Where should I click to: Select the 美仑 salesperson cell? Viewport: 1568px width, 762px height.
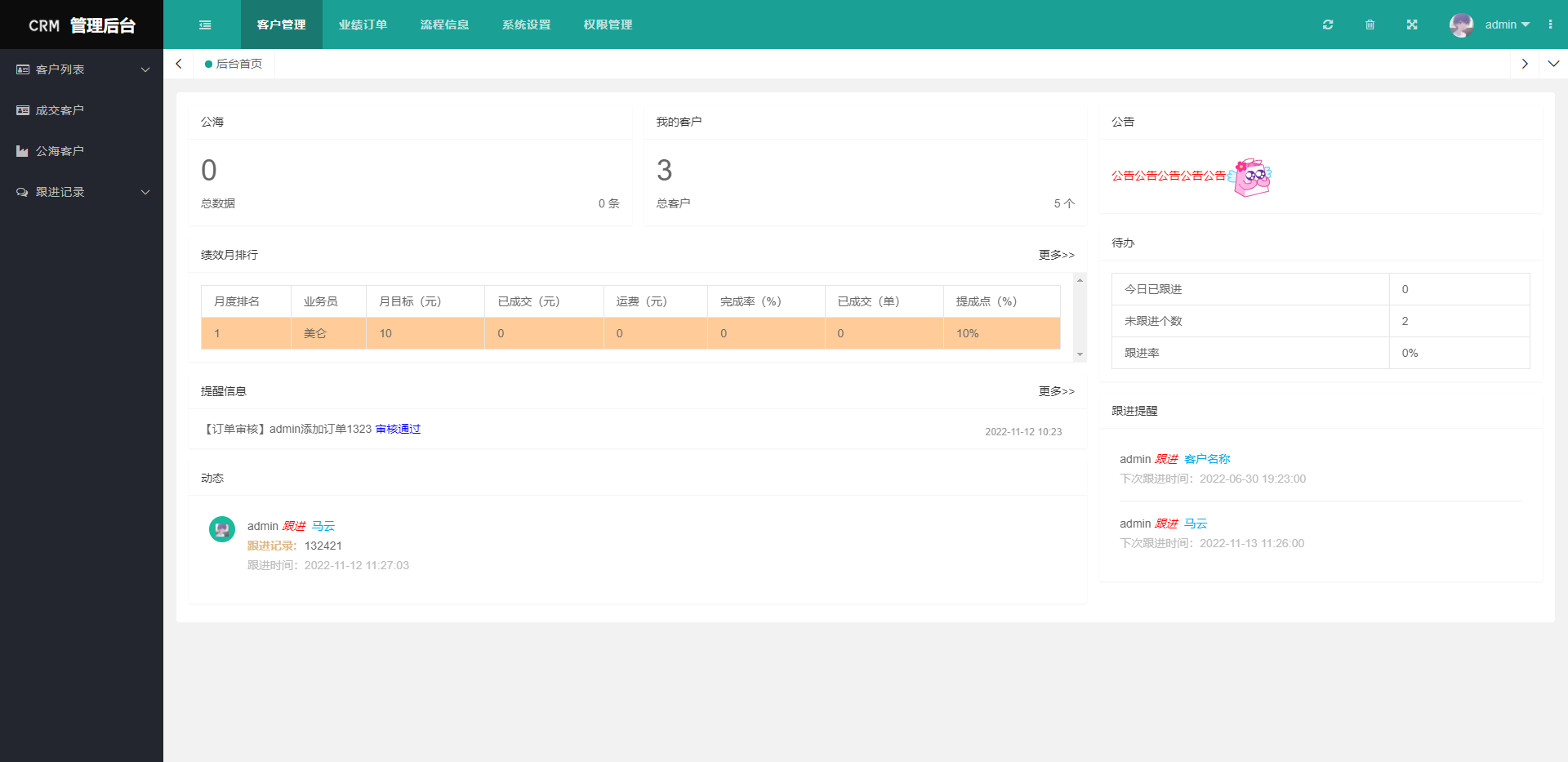pyautogui.click(x=329, y=333)
